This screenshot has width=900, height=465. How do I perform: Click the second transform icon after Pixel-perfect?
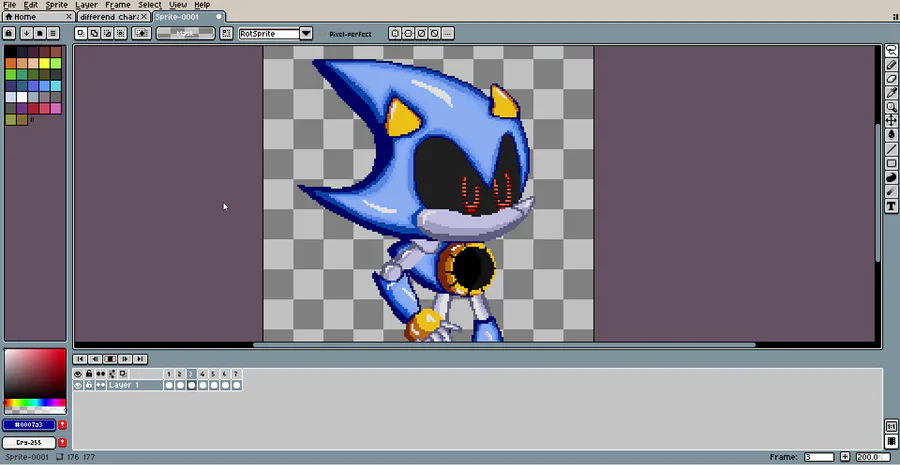click(408, 33)
